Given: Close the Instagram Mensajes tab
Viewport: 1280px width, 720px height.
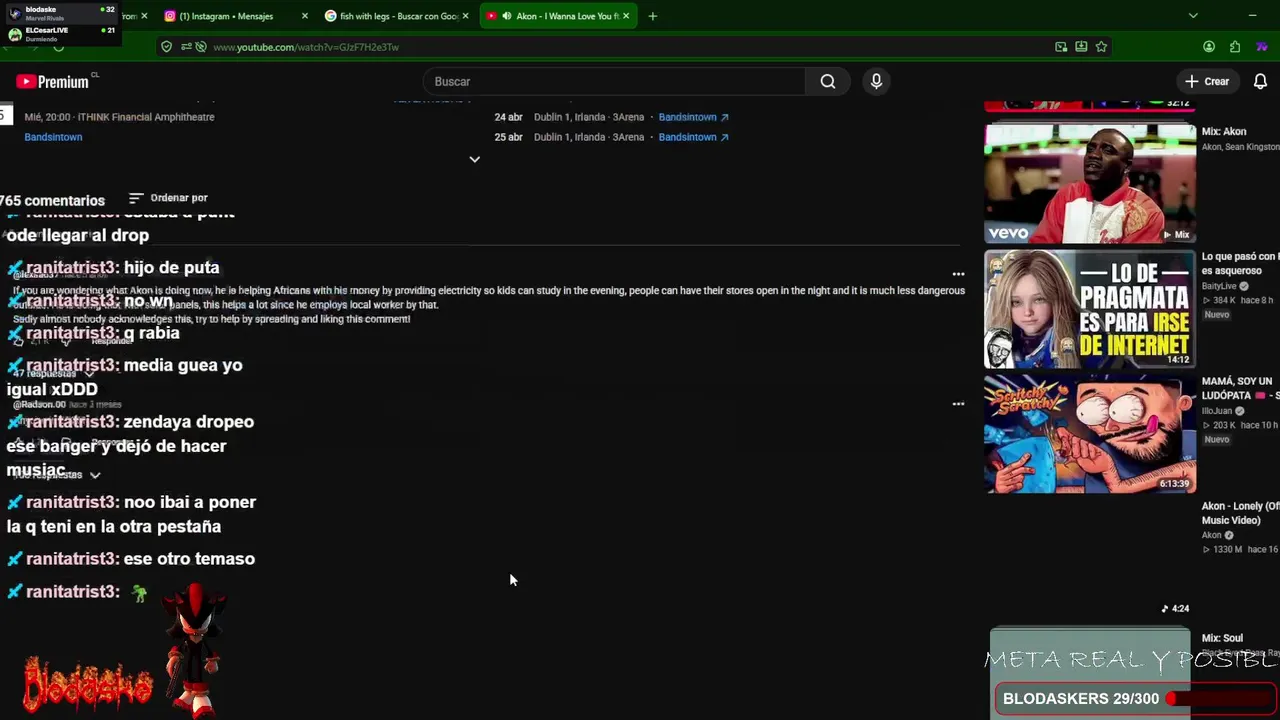Looking at the screenshot, I should 305,16.
